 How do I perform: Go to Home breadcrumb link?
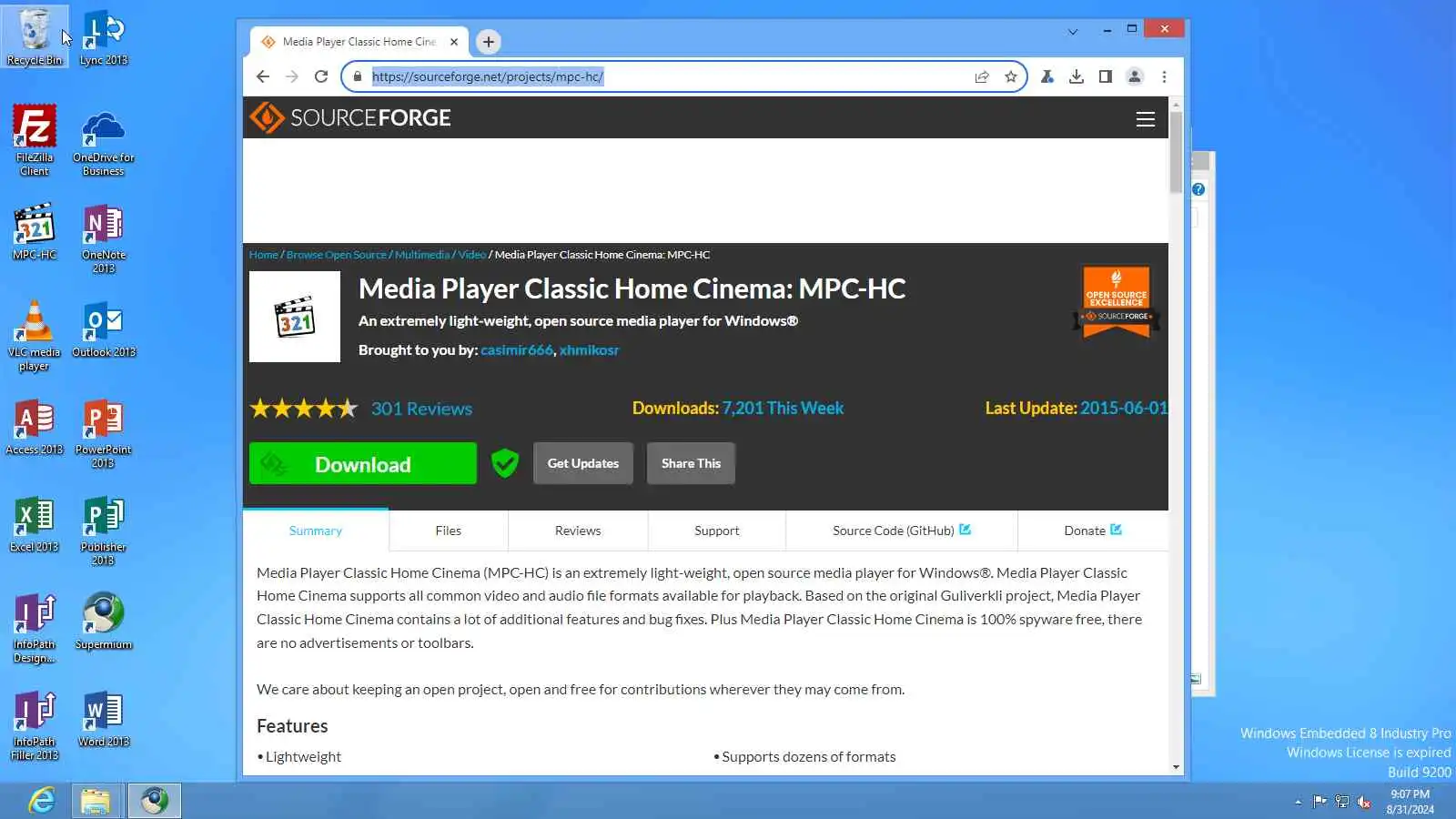pyautogui.click(x=264, y=255)
